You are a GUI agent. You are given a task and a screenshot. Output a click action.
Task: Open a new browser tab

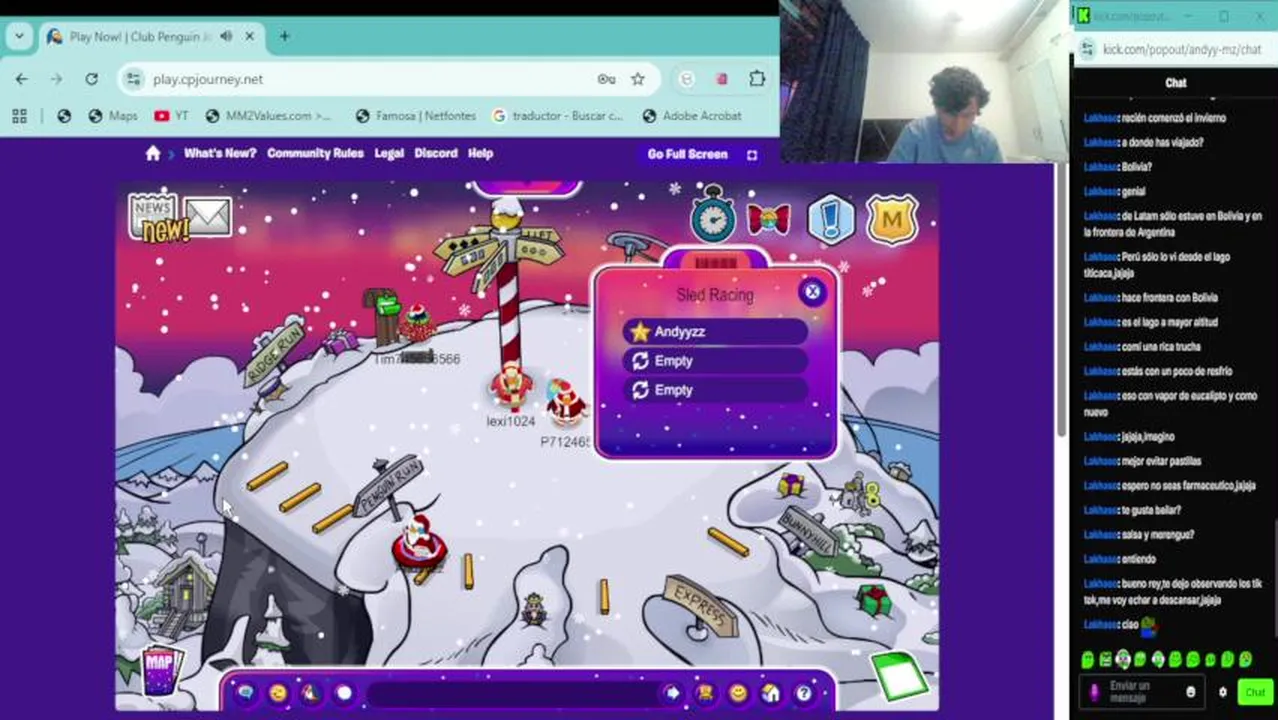tap(284, 36)
